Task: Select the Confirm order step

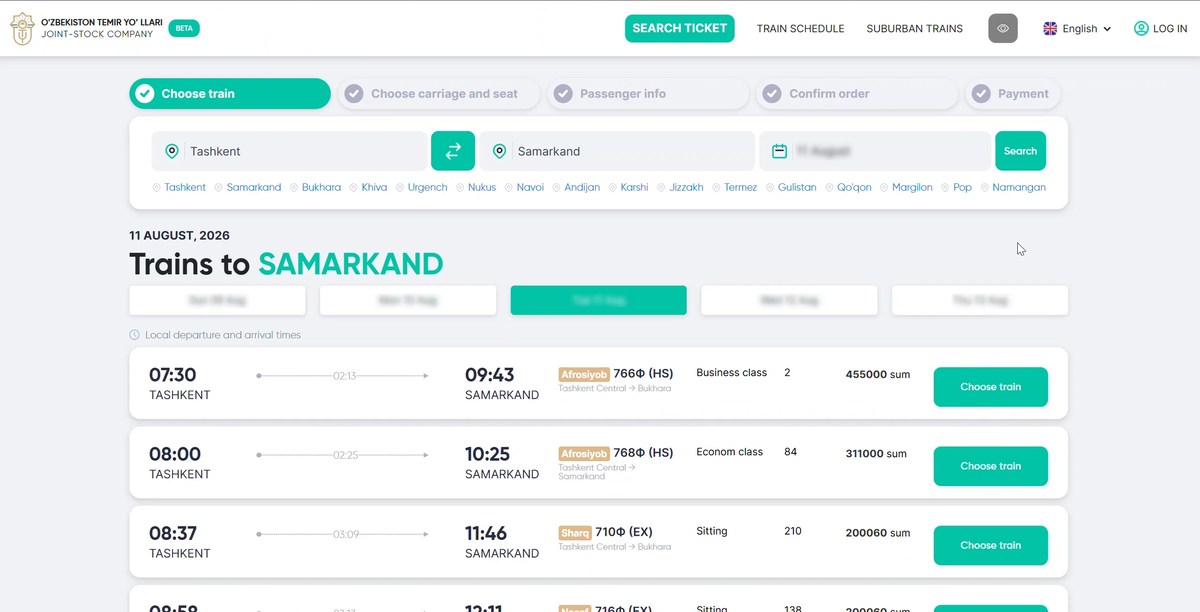Action: pyautogui.click(x=857, y=94)
